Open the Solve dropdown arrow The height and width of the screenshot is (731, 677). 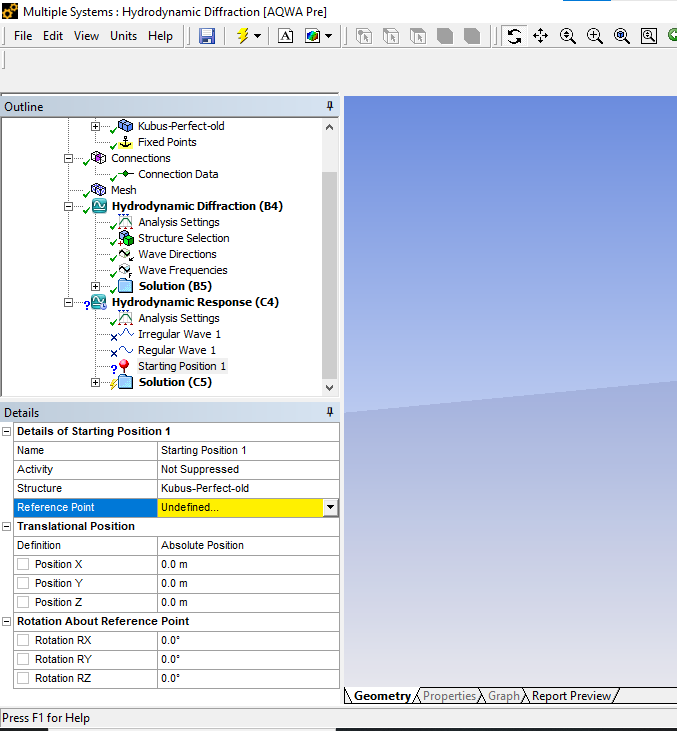pos(257,36)
